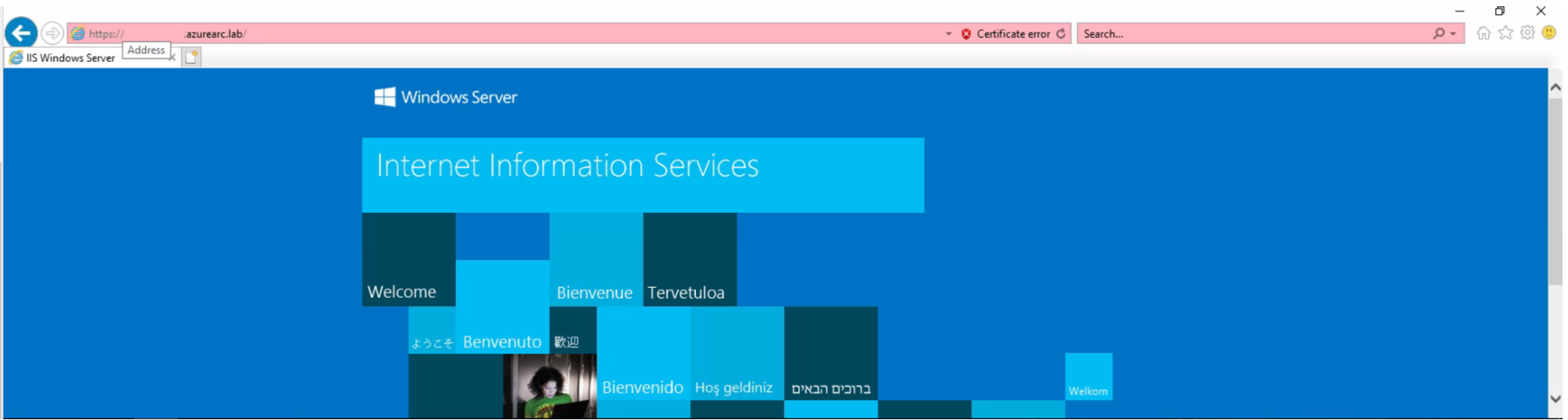The image size is (1568, 420).
Task: Click the scrollbar up arrow
Action: pos(1555,87)
